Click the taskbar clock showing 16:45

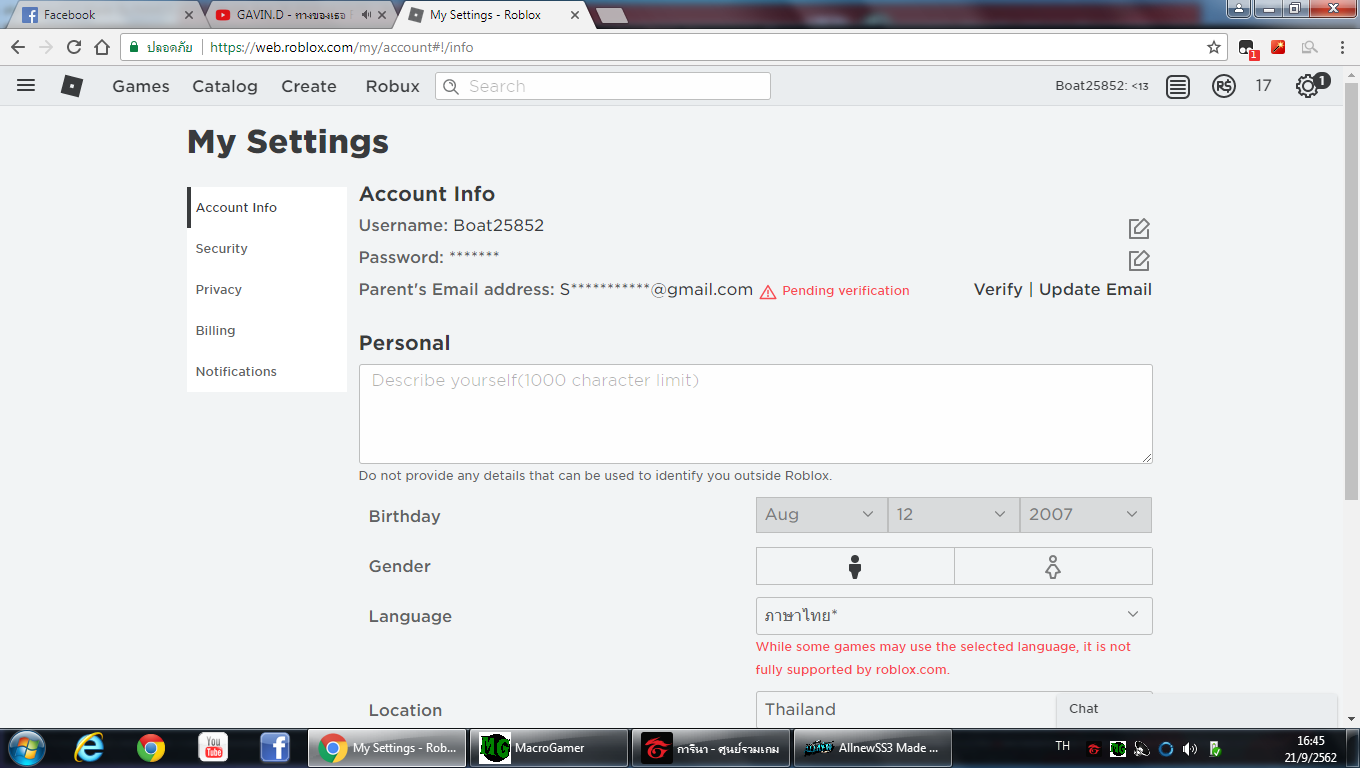pyautogui.click(x=1310, y=741)
